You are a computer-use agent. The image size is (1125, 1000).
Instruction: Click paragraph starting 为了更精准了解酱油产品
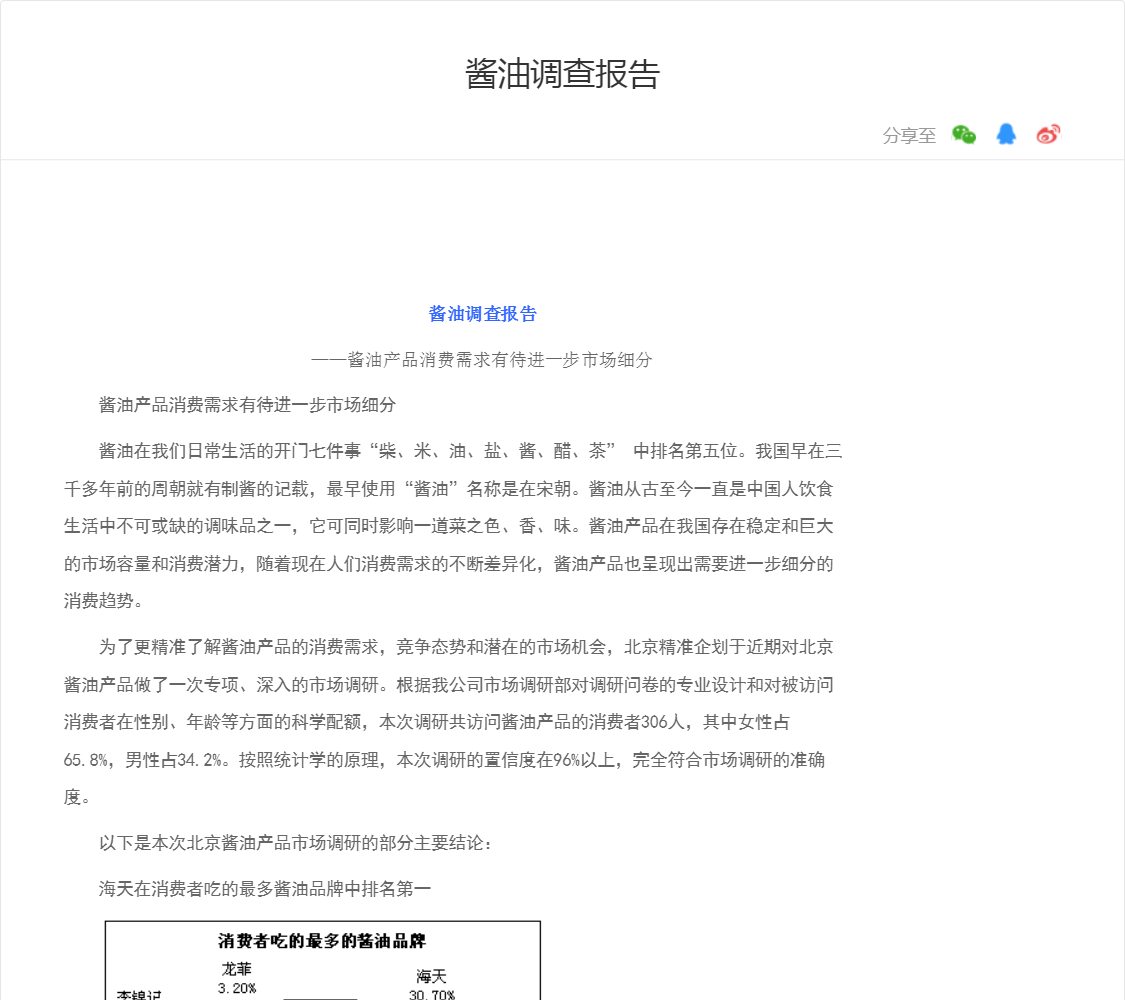[448, 722]
